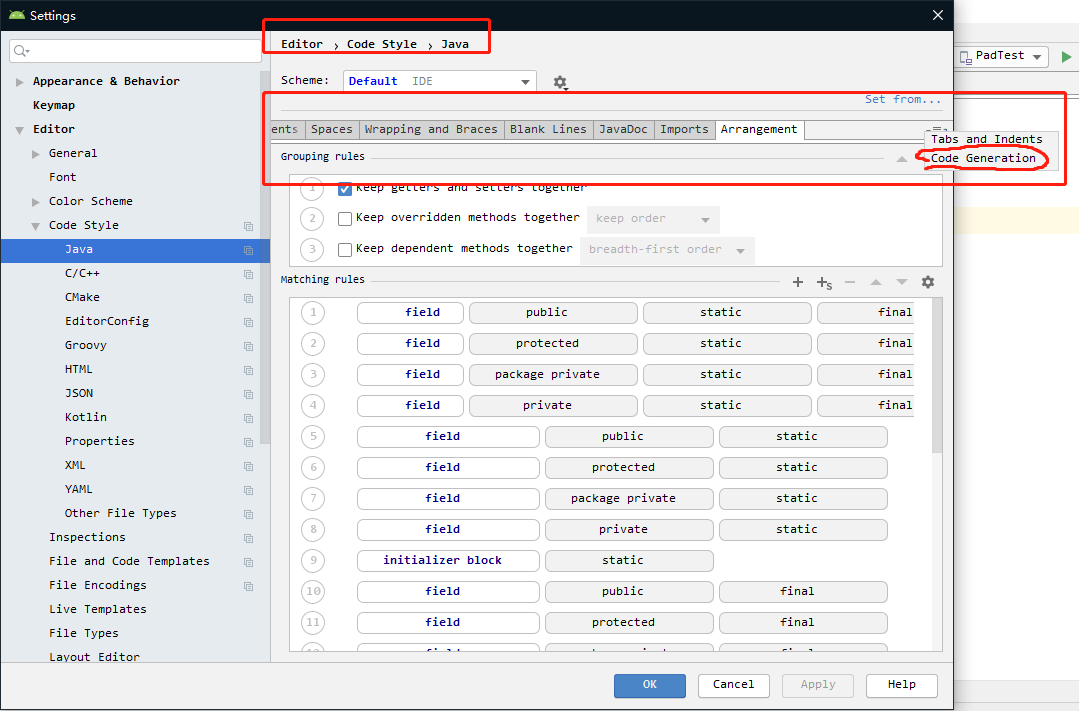Select Live Templates in the tree

(98, 610)
